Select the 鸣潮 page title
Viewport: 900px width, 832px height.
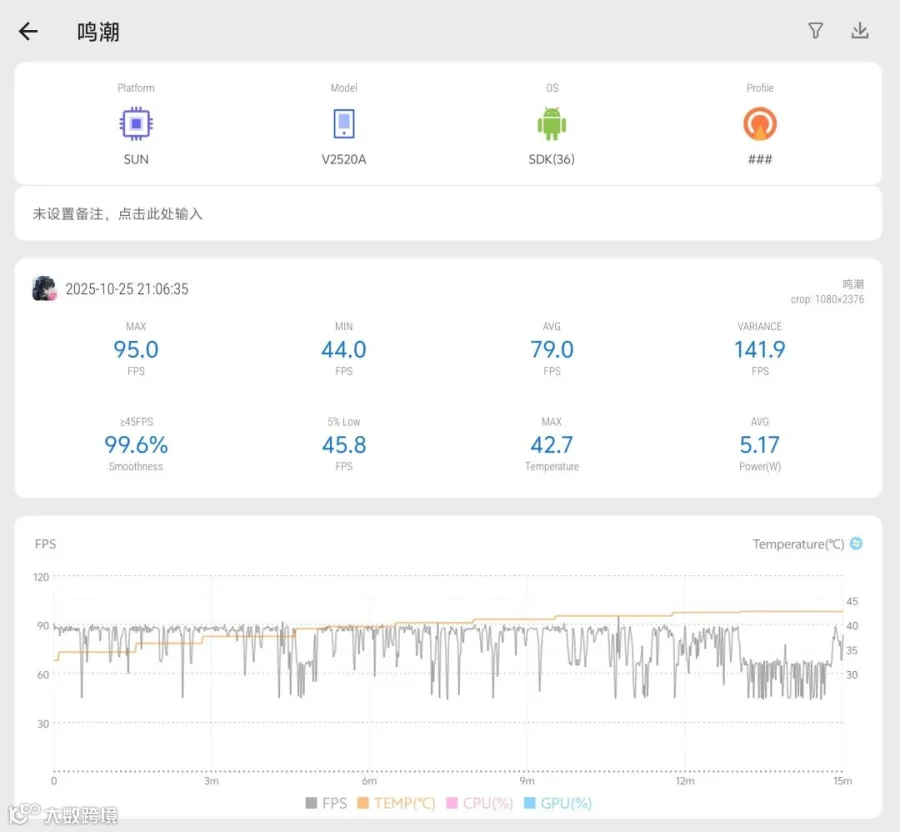point(98,32)
